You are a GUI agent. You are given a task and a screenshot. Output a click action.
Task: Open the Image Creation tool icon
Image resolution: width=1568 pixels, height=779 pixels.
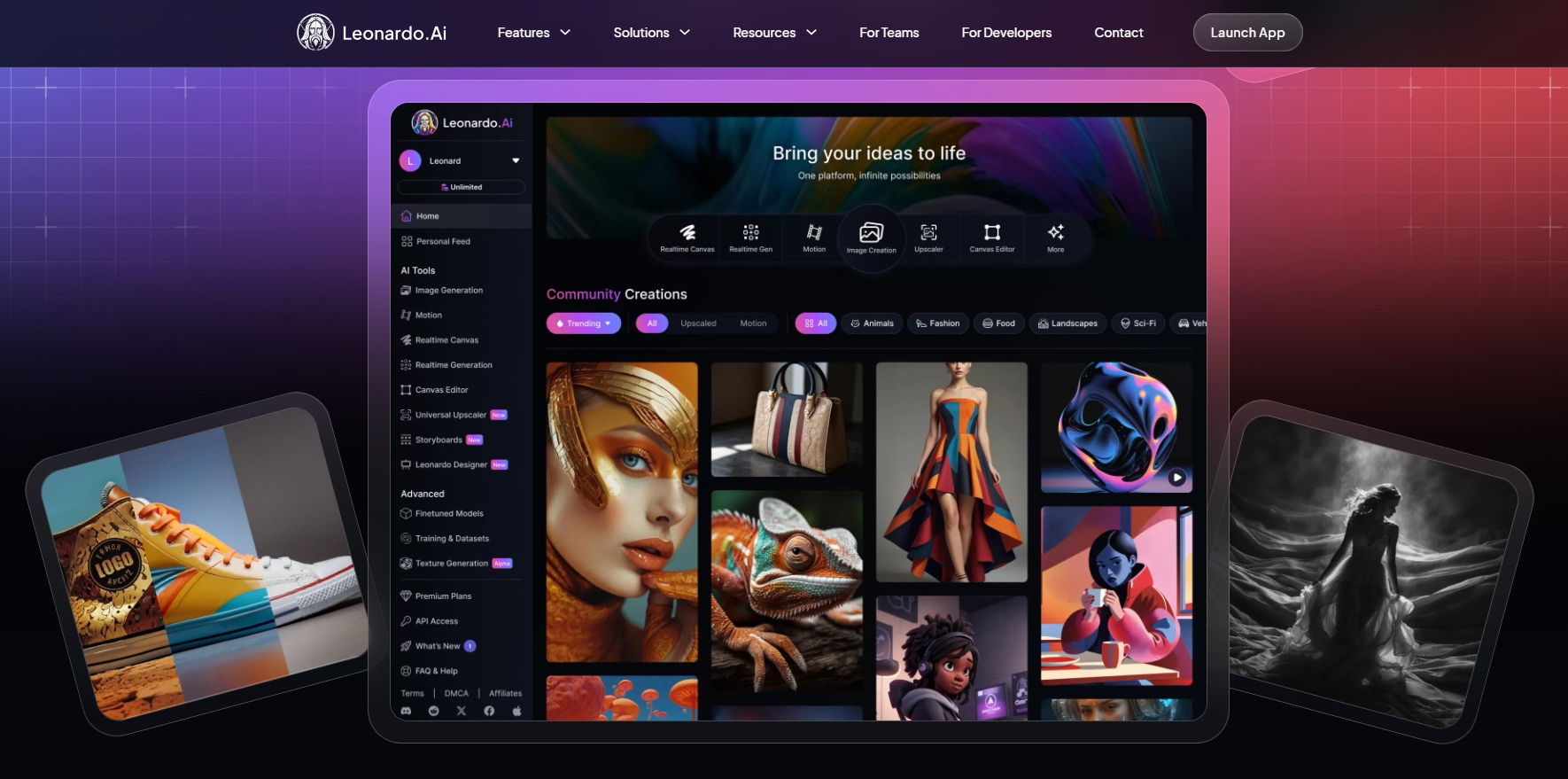click(x=871, y=234)
